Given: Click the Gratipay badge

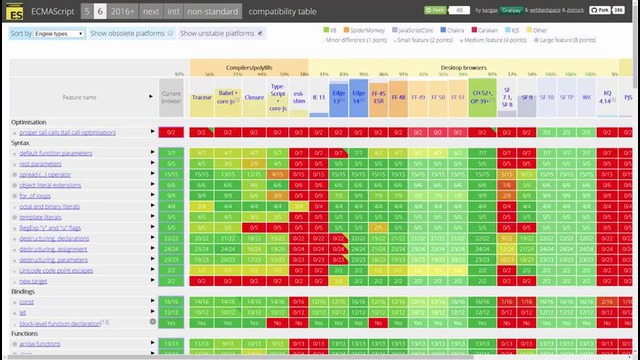Looking at the screenshot, I should [511, 10].
